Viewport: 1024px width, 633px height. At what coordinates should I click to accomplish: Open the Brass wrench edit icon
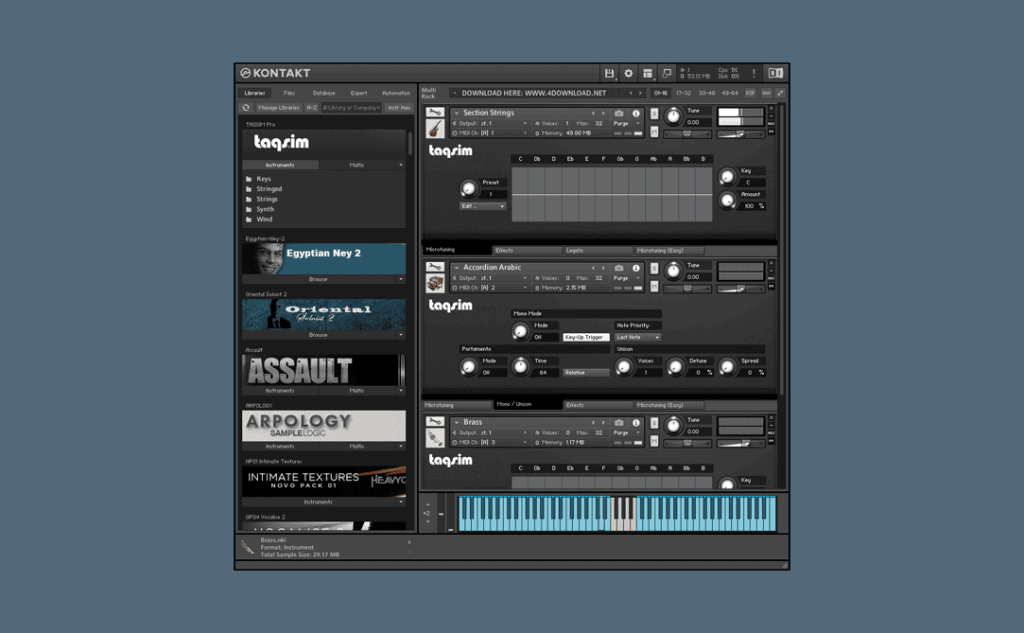[x=435, y=422]
